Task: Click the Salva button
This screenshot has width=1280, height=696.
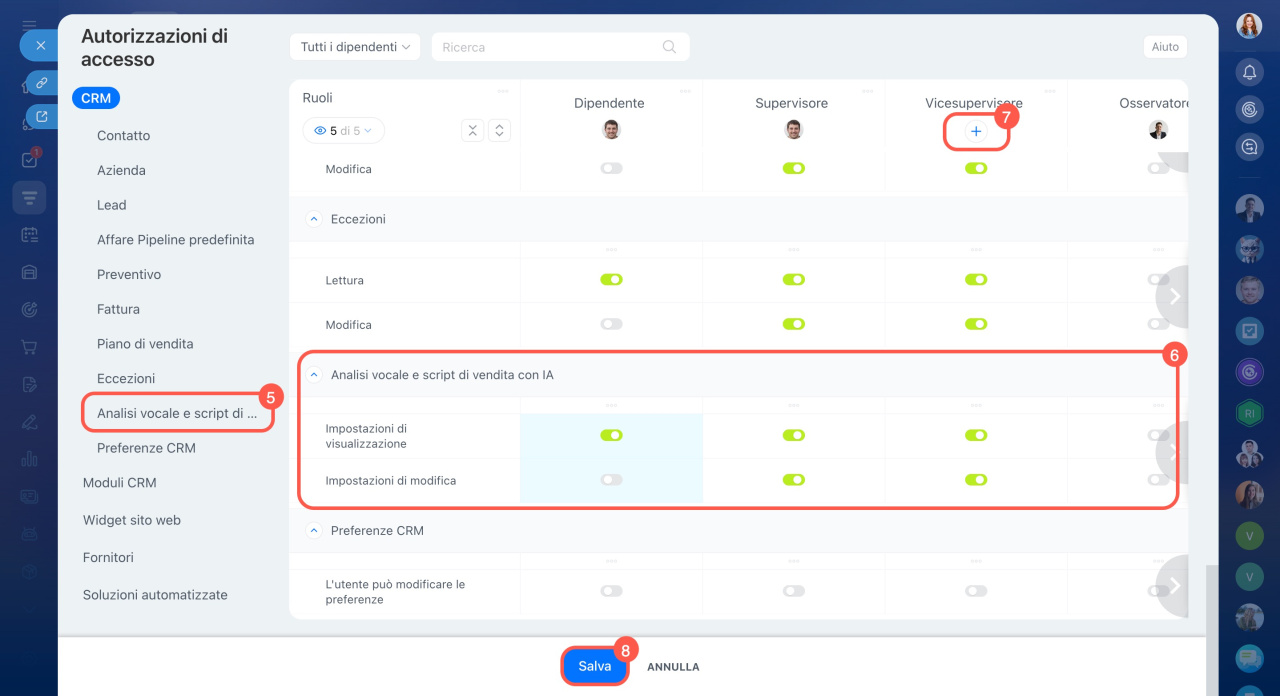Action: point(594,666)
